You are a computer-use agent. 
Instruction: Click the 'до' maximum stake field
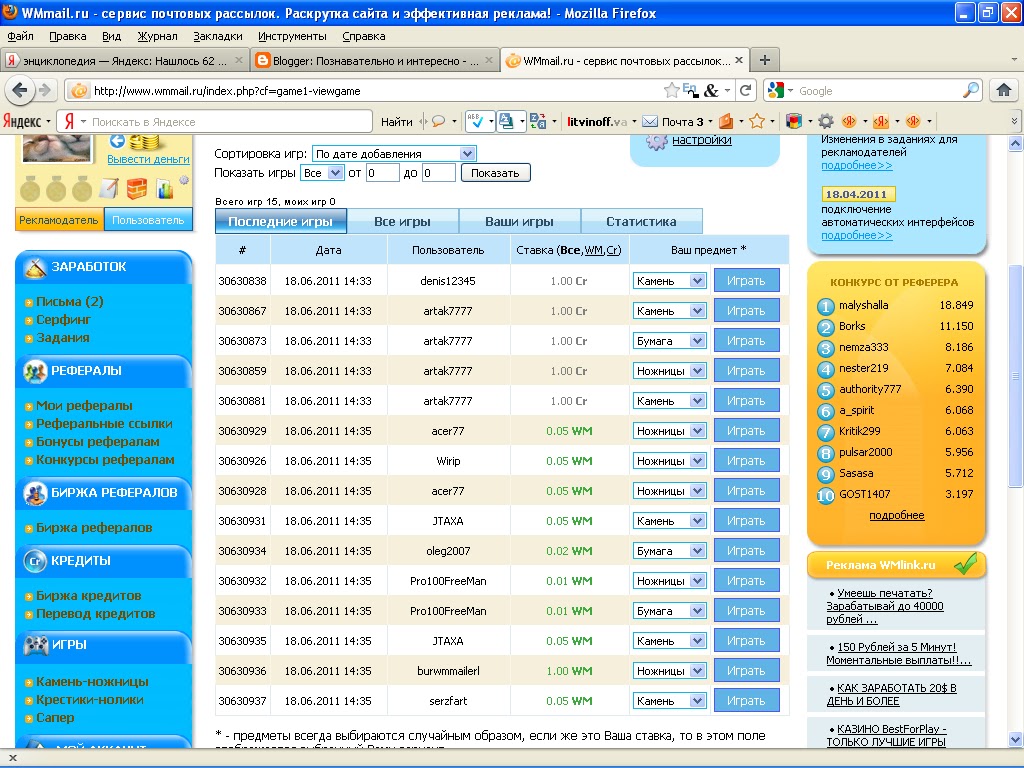[x=438, y=173]
